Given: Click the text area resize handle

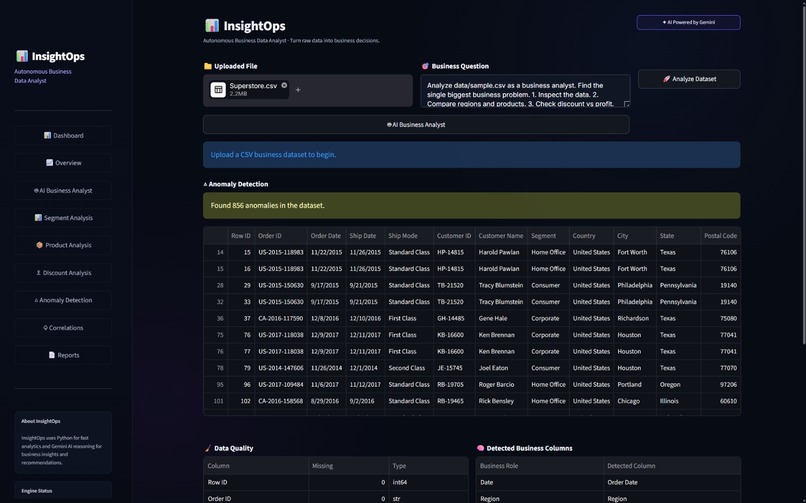Looking at the screenshot, I should [x=627, y=104].
